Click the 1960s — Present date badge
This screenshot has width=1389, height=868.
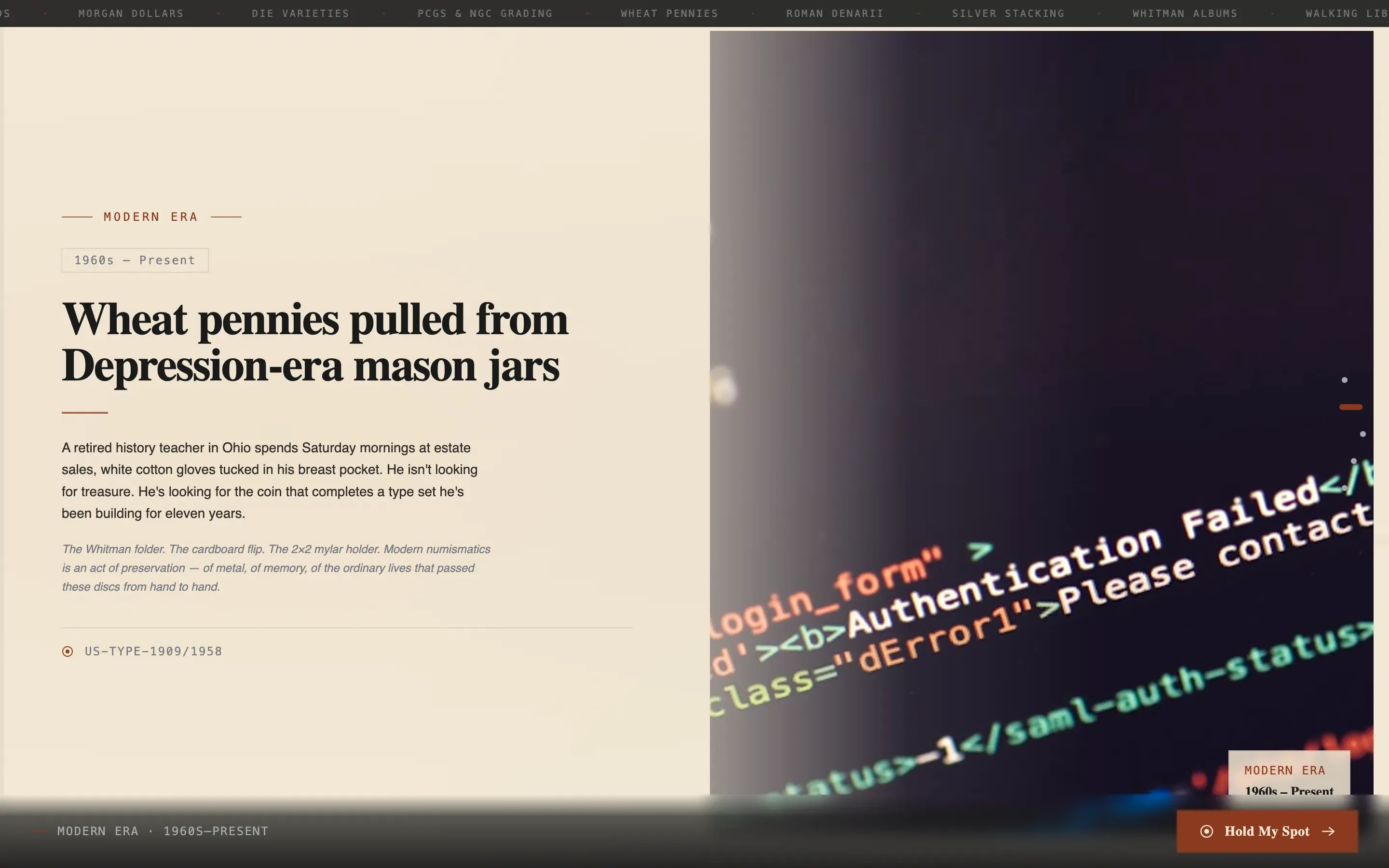coord(135,260)
